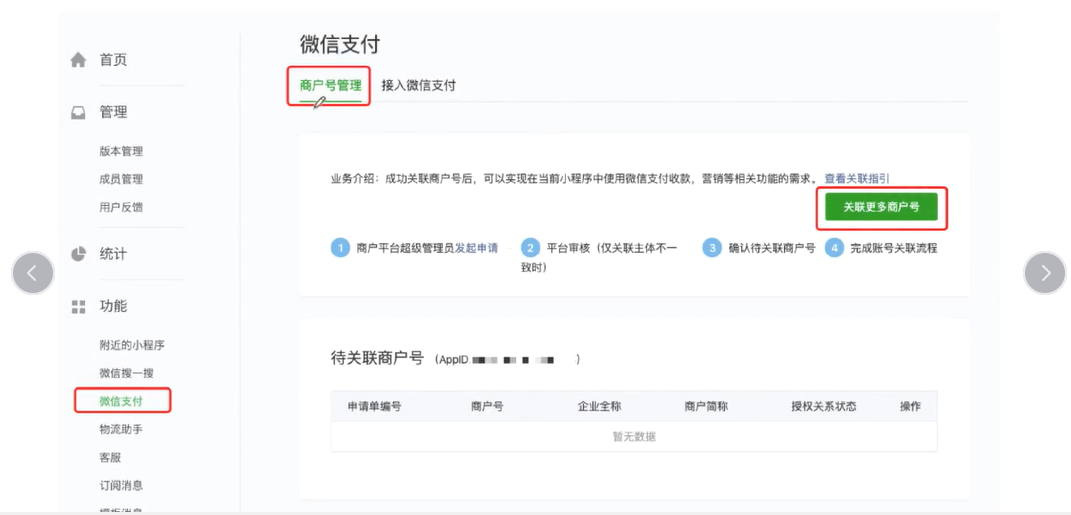Click the 完成账号关联流程 step label
1071x515 pixels.
[893, 248]
